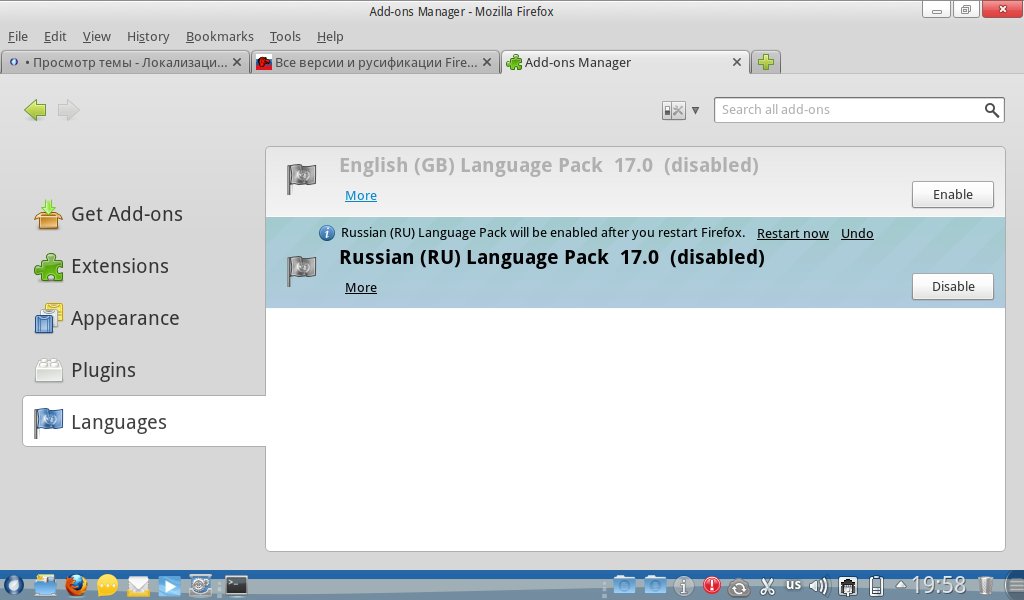Click the red alert tray icon

point(711,586)
